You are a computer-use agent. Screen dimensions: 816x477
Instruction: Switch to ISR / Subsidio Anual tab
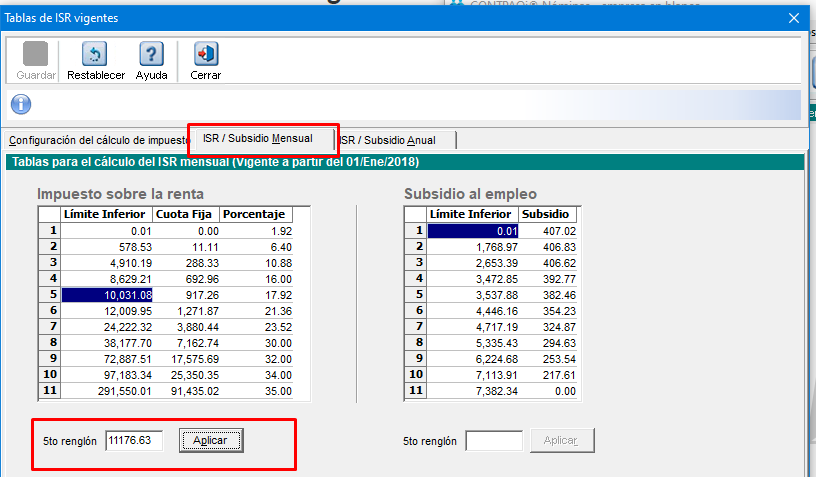coord(398,140)
